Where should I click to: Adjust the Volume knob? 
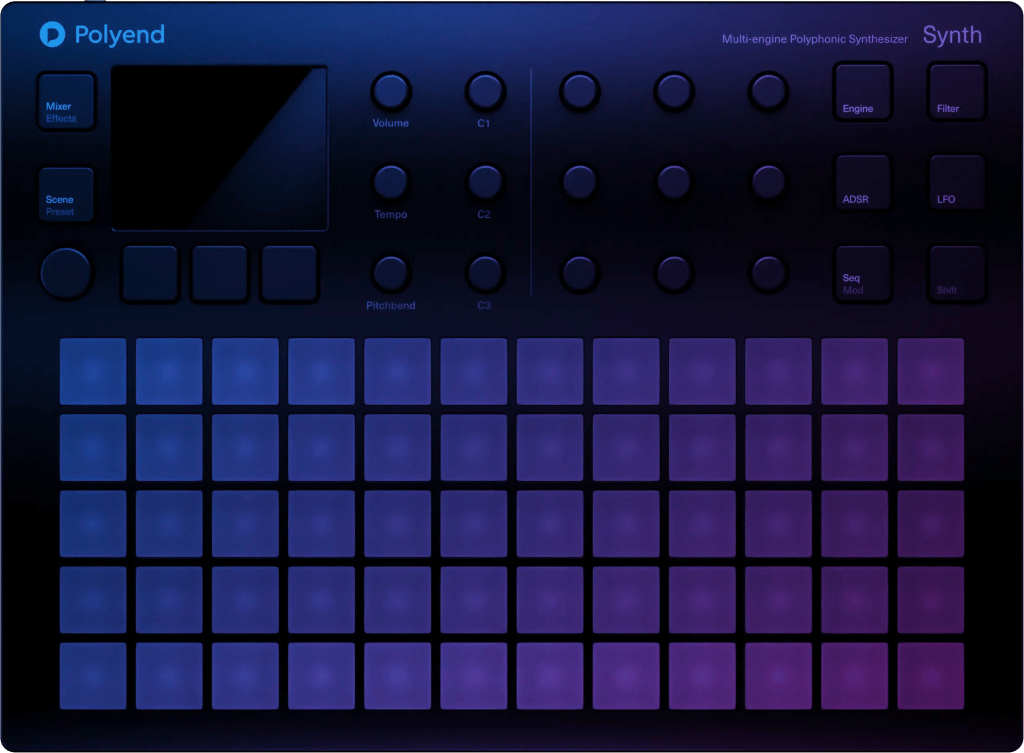coord(390,91)
